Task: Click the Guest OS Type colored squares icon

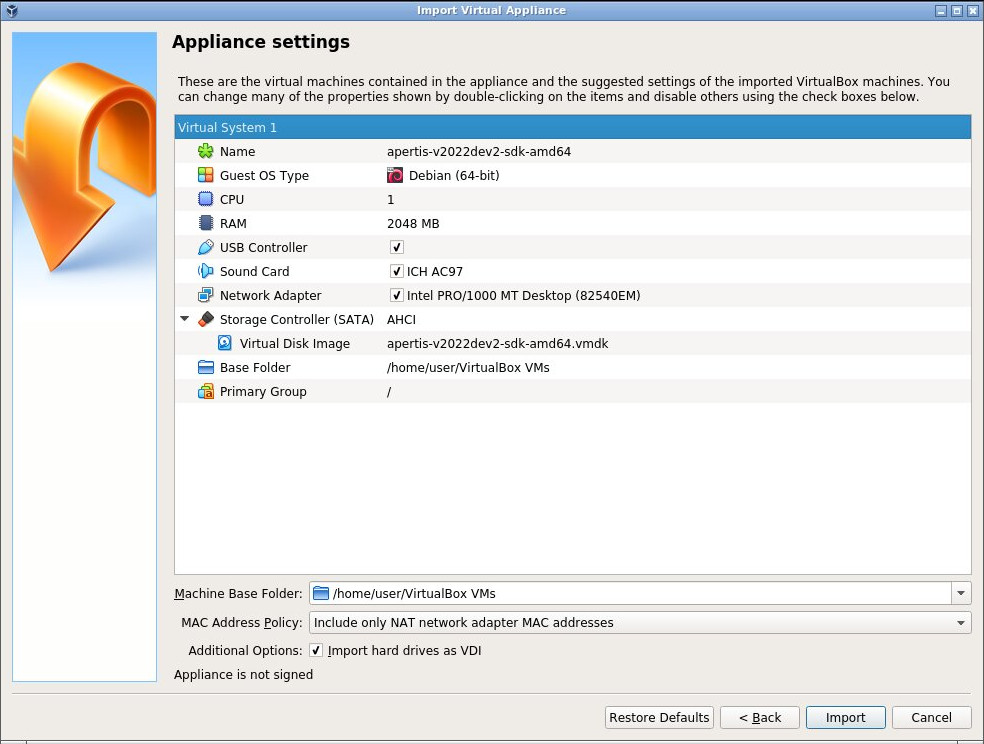Action: tap(205, 175)
